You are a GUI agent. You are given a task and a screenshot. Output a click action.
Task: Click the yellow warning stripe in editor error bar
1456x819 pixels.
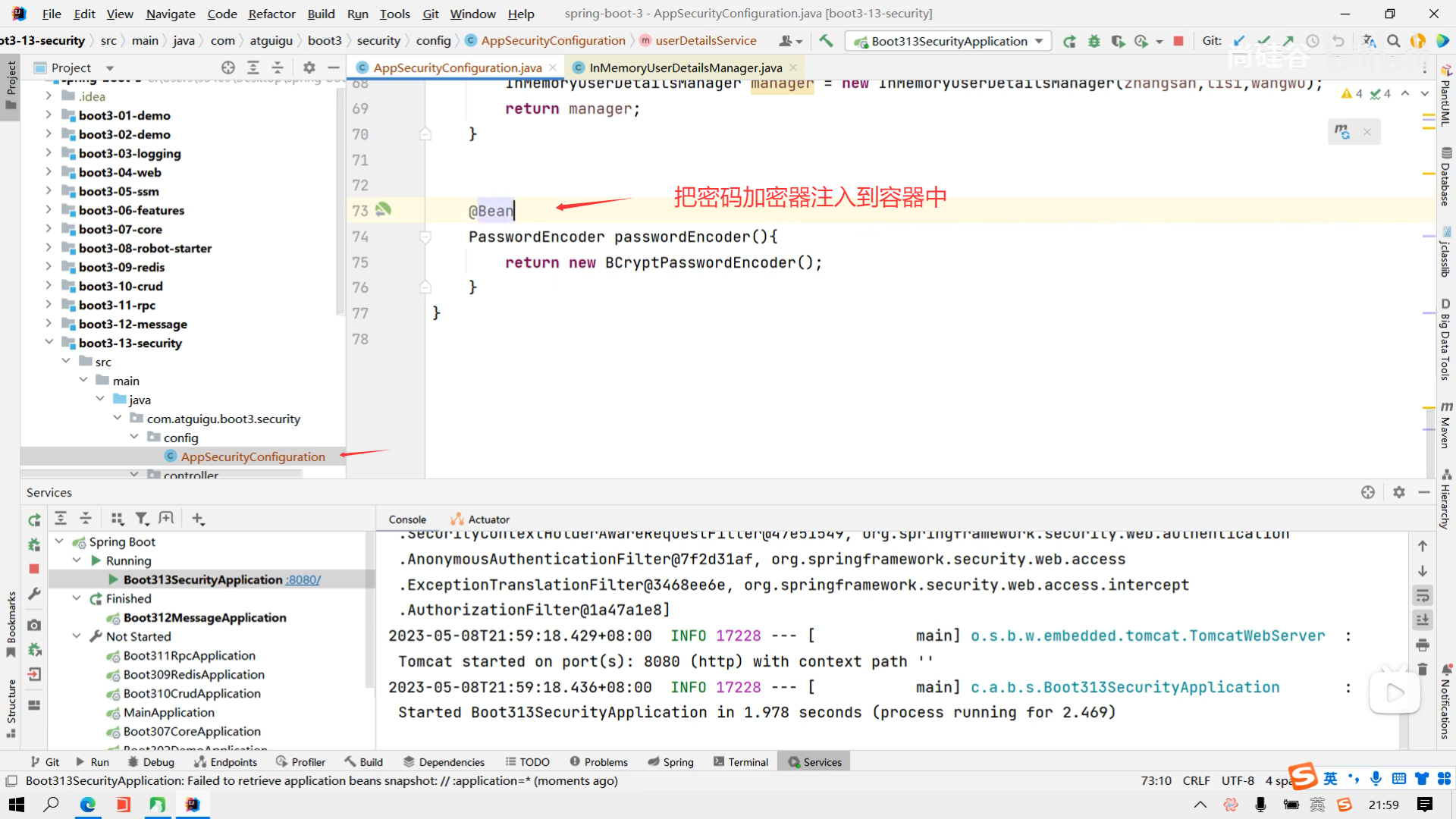click(1428, 174)
